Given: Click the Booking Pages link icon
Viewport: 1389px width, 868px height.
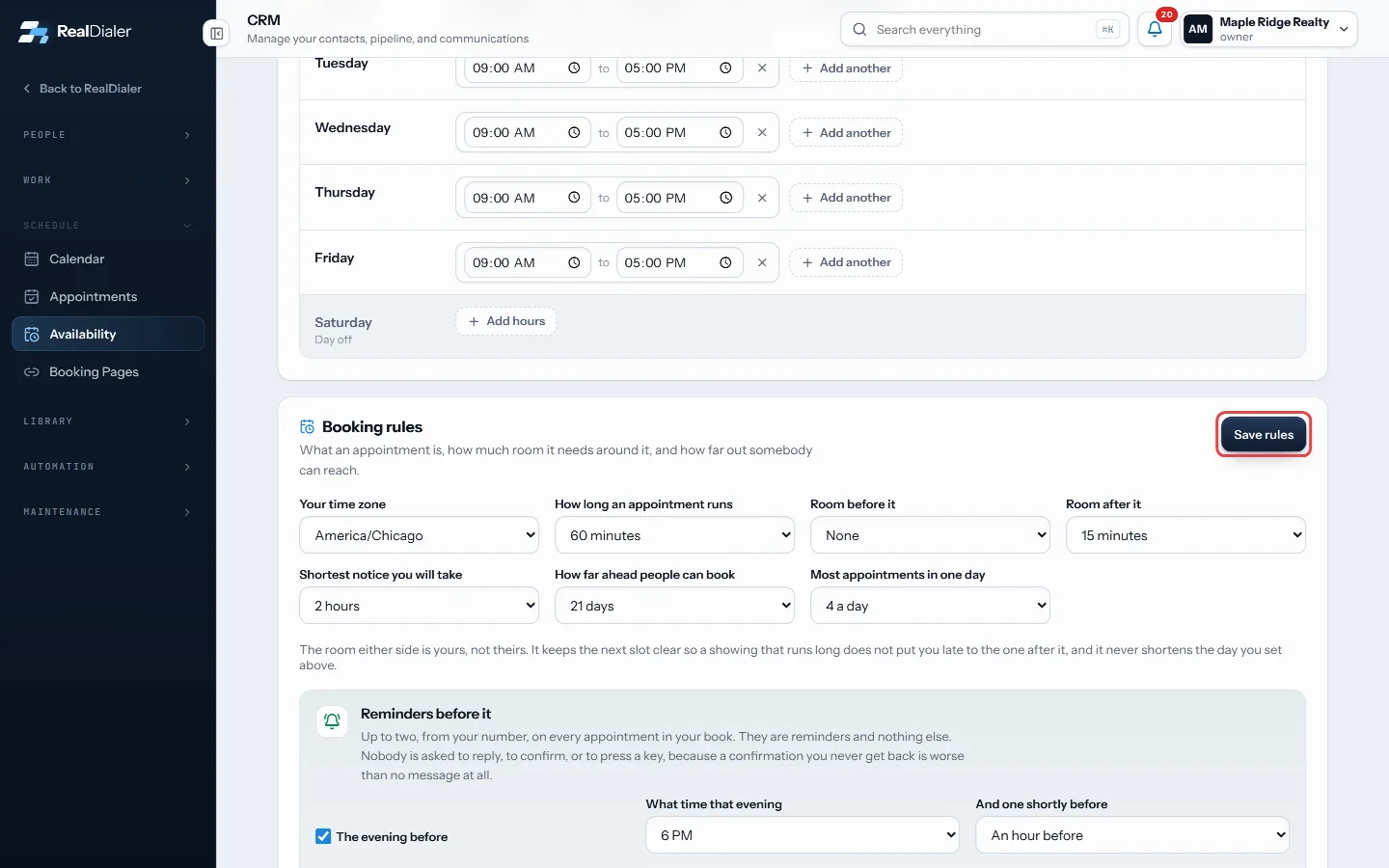Looking at the screenshot, I should tap(32, 372).
